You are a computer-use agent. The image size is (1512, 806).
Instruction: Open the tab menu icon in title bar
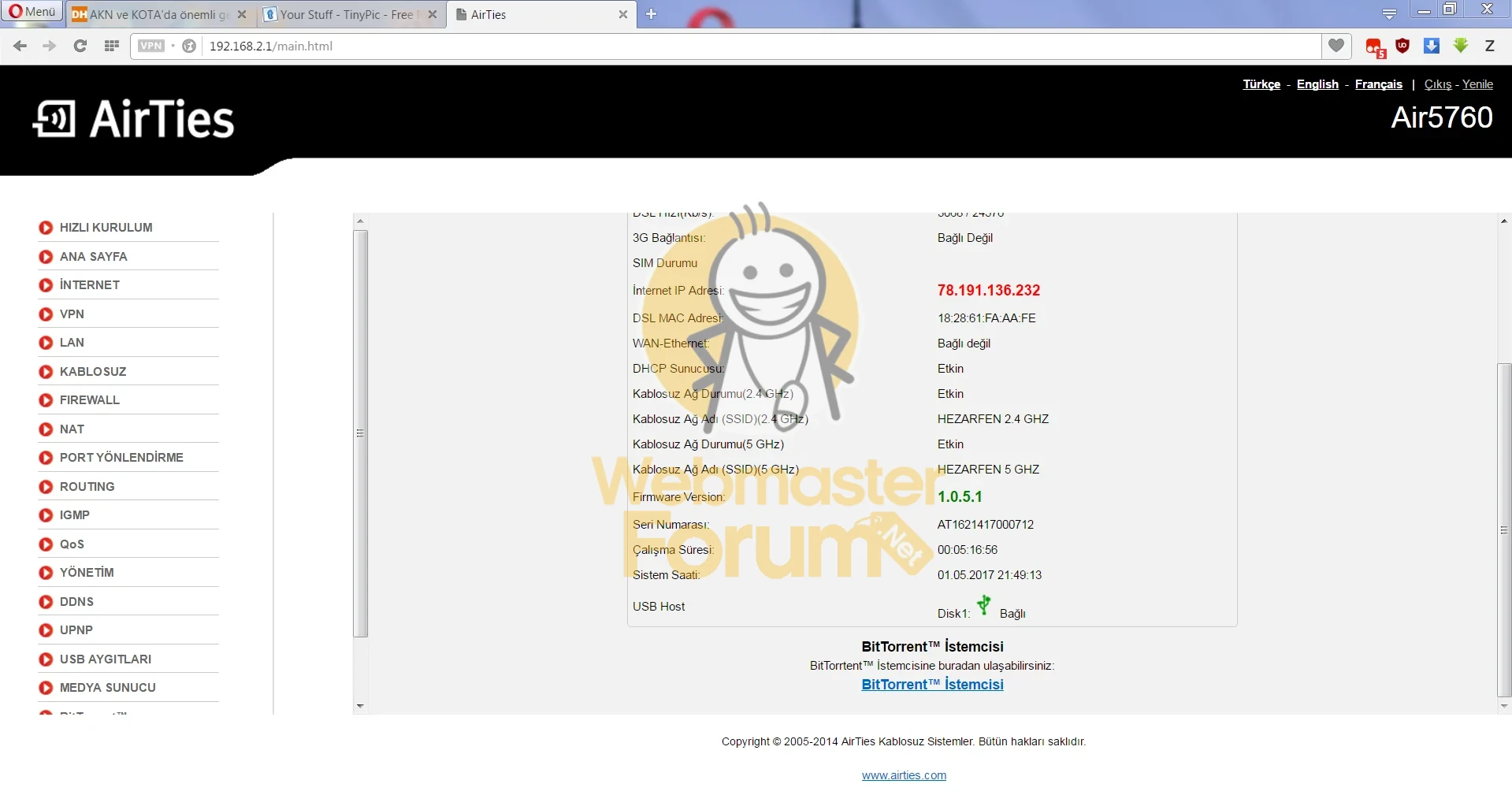pyautogui.click(x=1389, y=14)
